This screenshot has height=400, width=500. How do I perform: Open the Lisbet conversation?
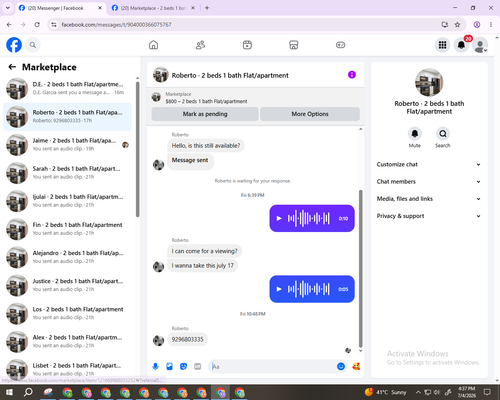[x=68, y=369]
